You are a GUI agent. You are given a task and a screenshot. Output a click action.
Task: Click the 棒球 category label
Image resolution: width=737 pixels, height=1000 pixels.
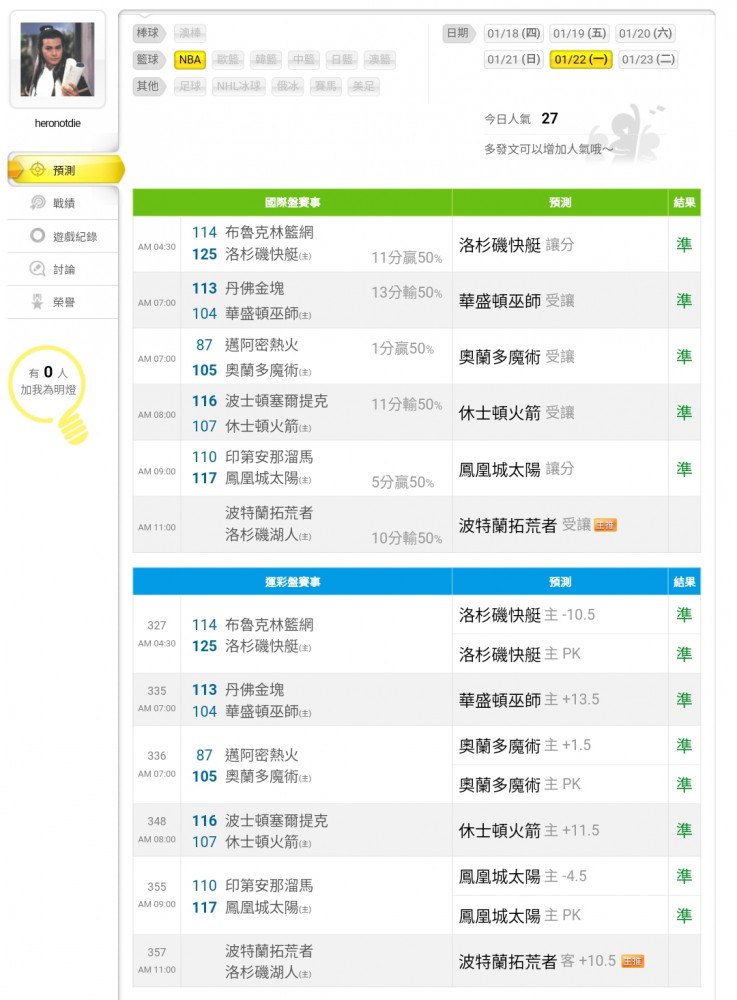pos(148,33)
